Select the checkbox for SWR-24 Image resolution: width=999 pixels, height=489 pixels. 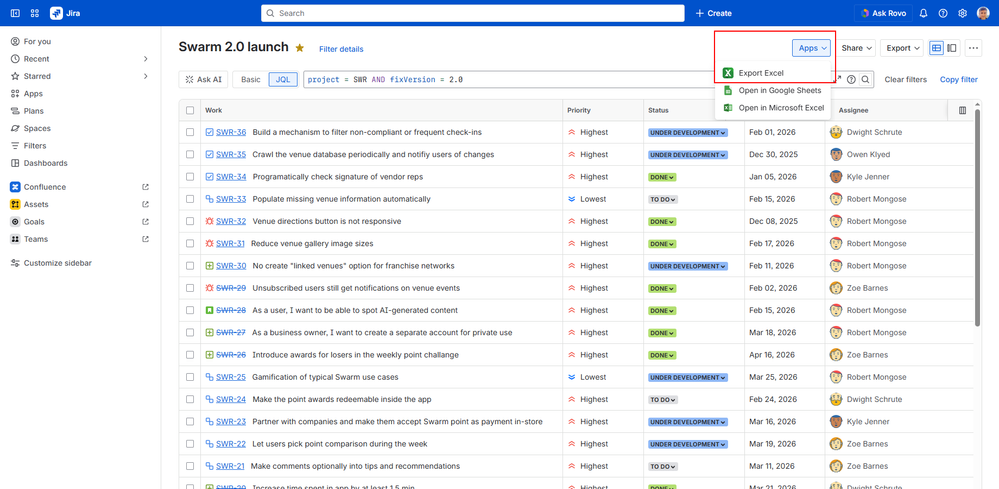[190, 400]
